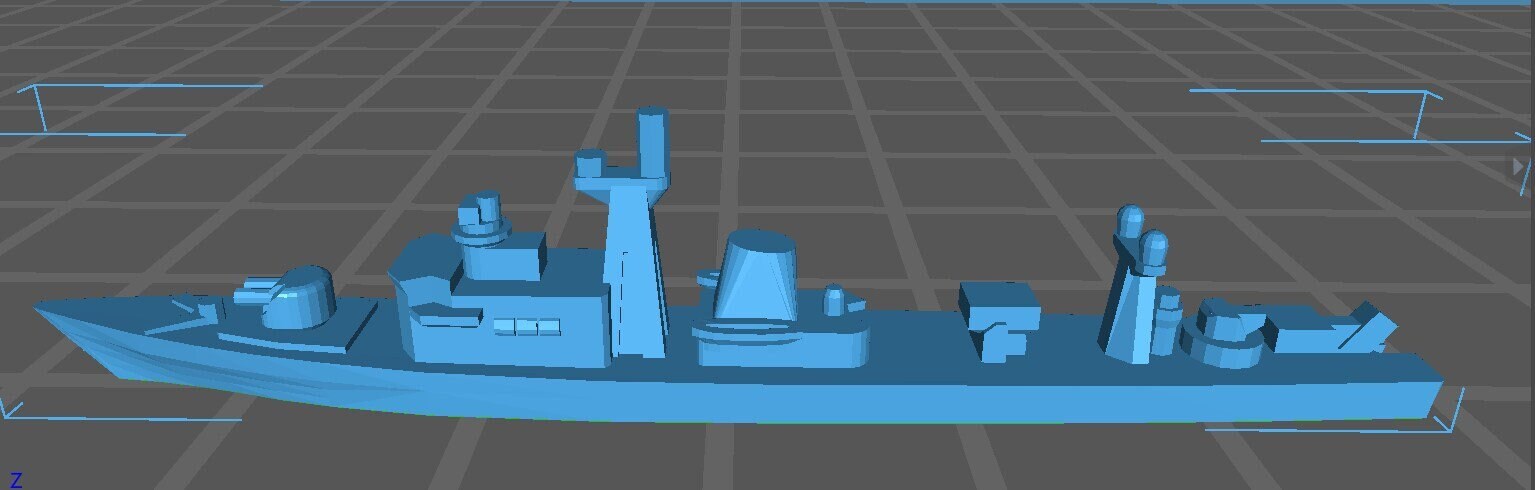This screenshot has height=490, width=1535.
Task: Expand the side panel arrow at right edge
Action: [x=1521, y=166]
